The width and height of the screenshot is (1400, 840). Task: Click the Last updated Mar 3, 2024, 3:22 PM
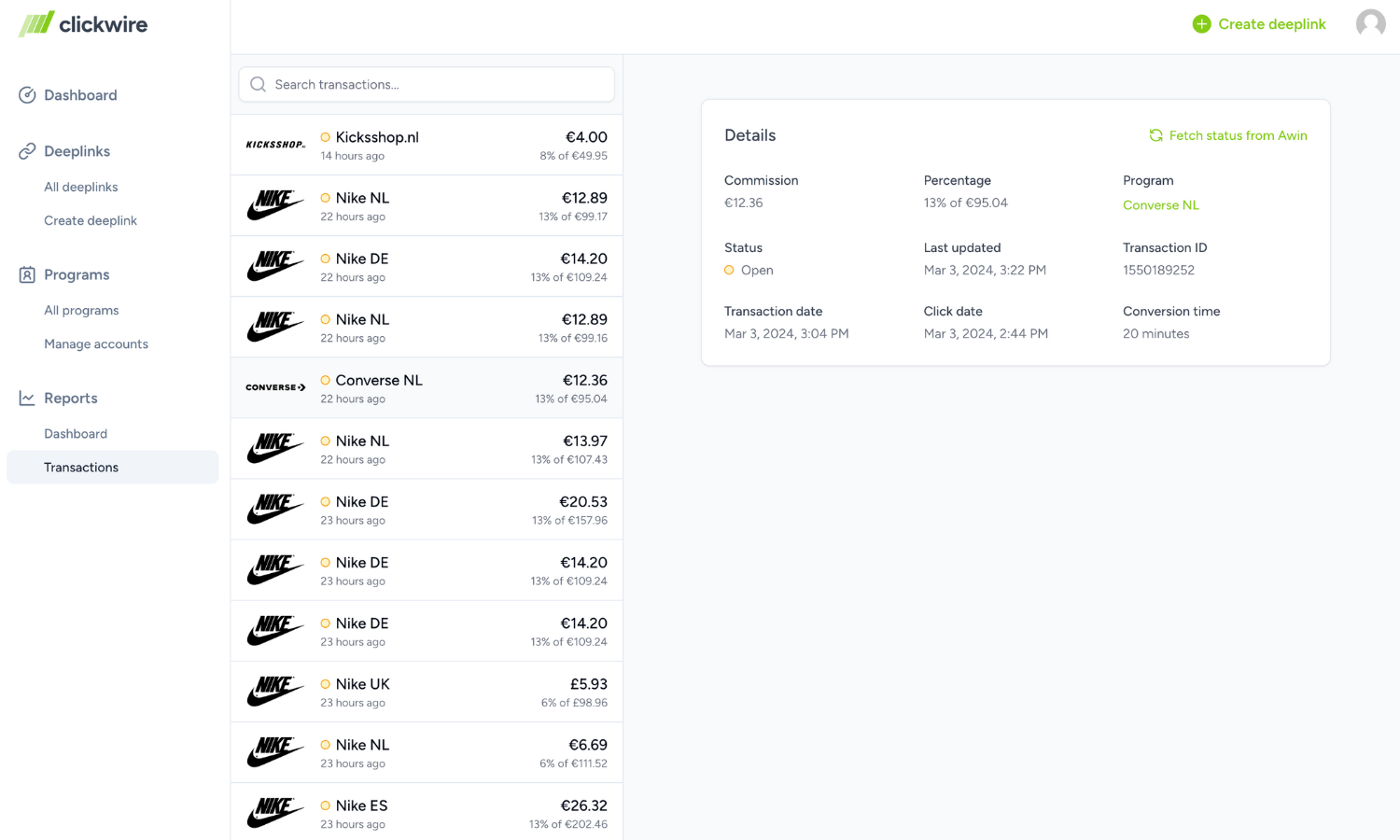click(985, 270)
